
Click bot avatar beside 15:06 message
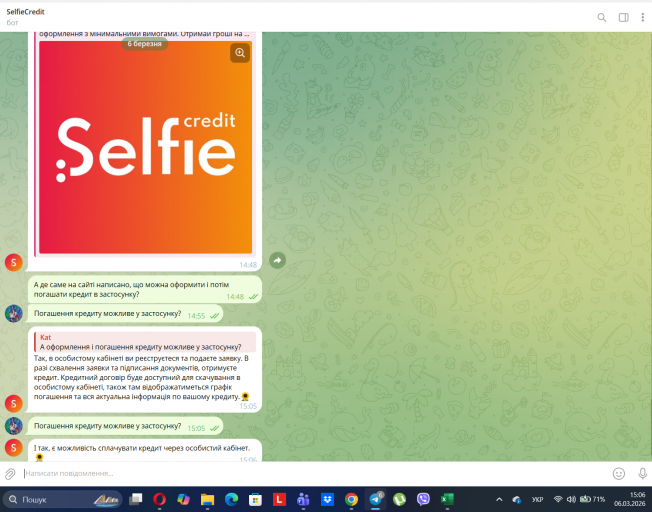coord(13,448)
